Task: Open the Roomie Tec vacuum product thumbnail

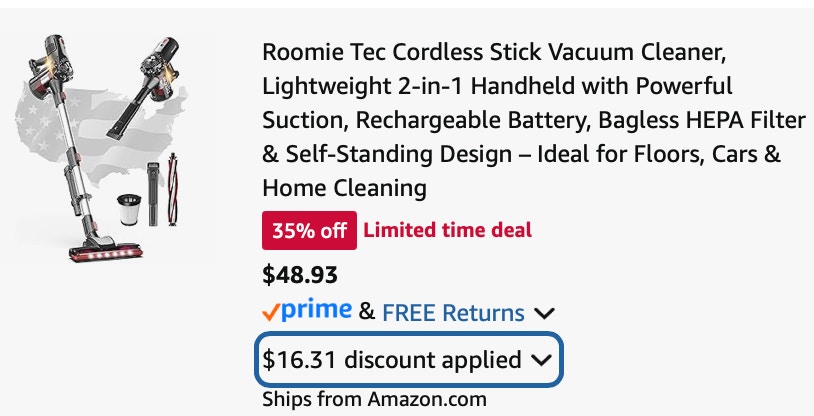Action: pyautogui.click(x=104, y=147)
